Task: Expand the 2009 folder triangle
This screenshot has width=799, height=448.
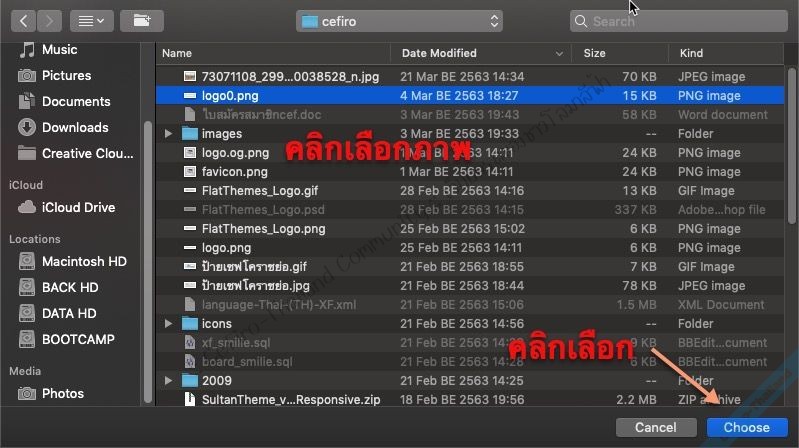Action: (168, 381)
